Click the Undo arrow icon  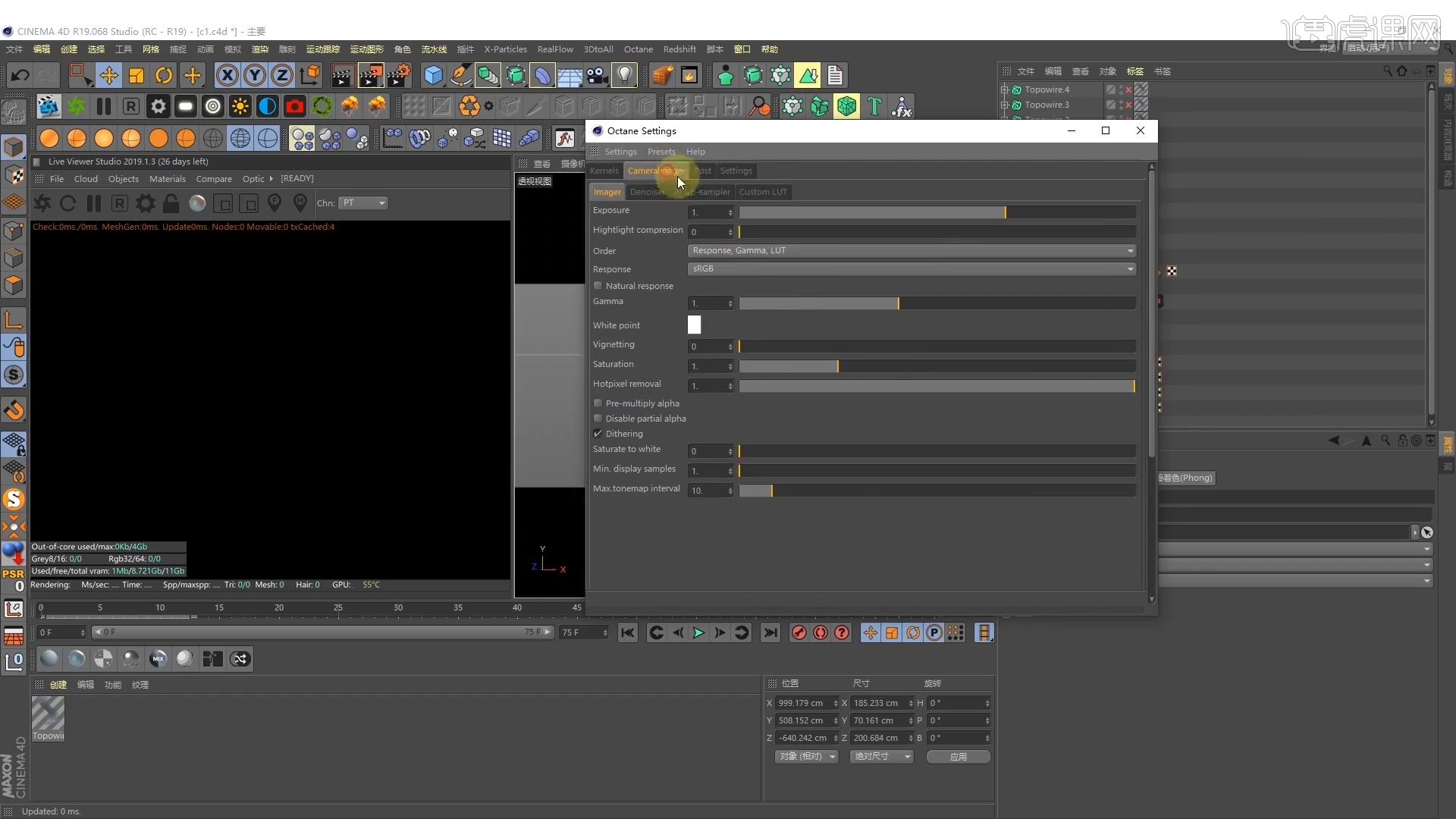click(x=20, y=75)
